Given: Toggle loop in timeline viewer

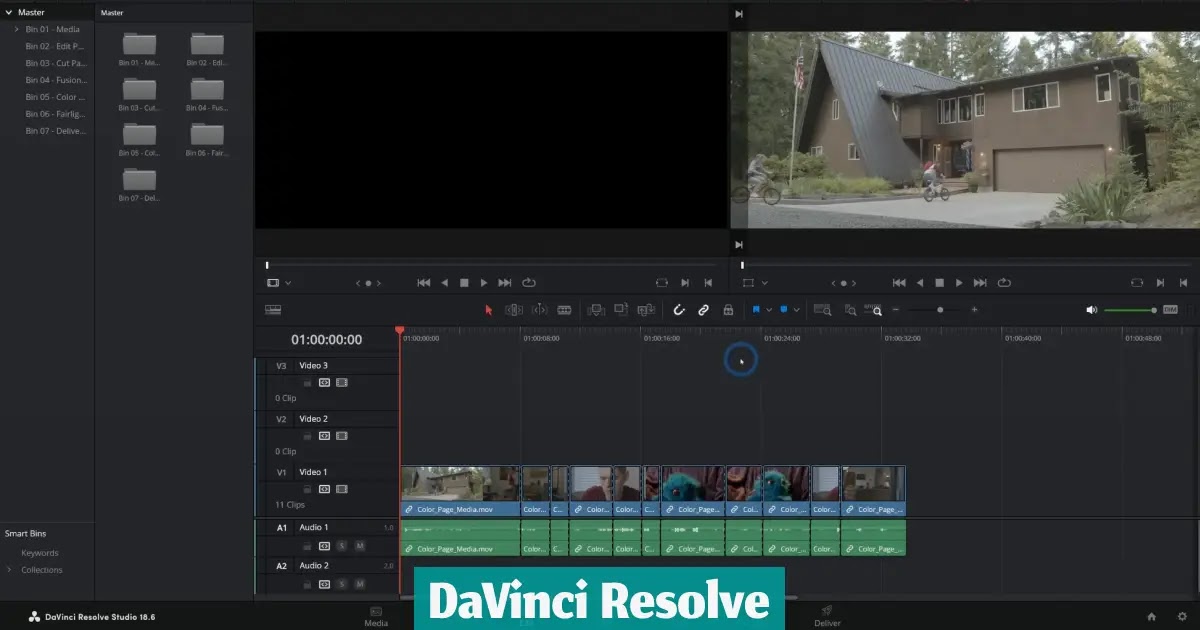Looking at the screenshot, I should [1004, 283].
